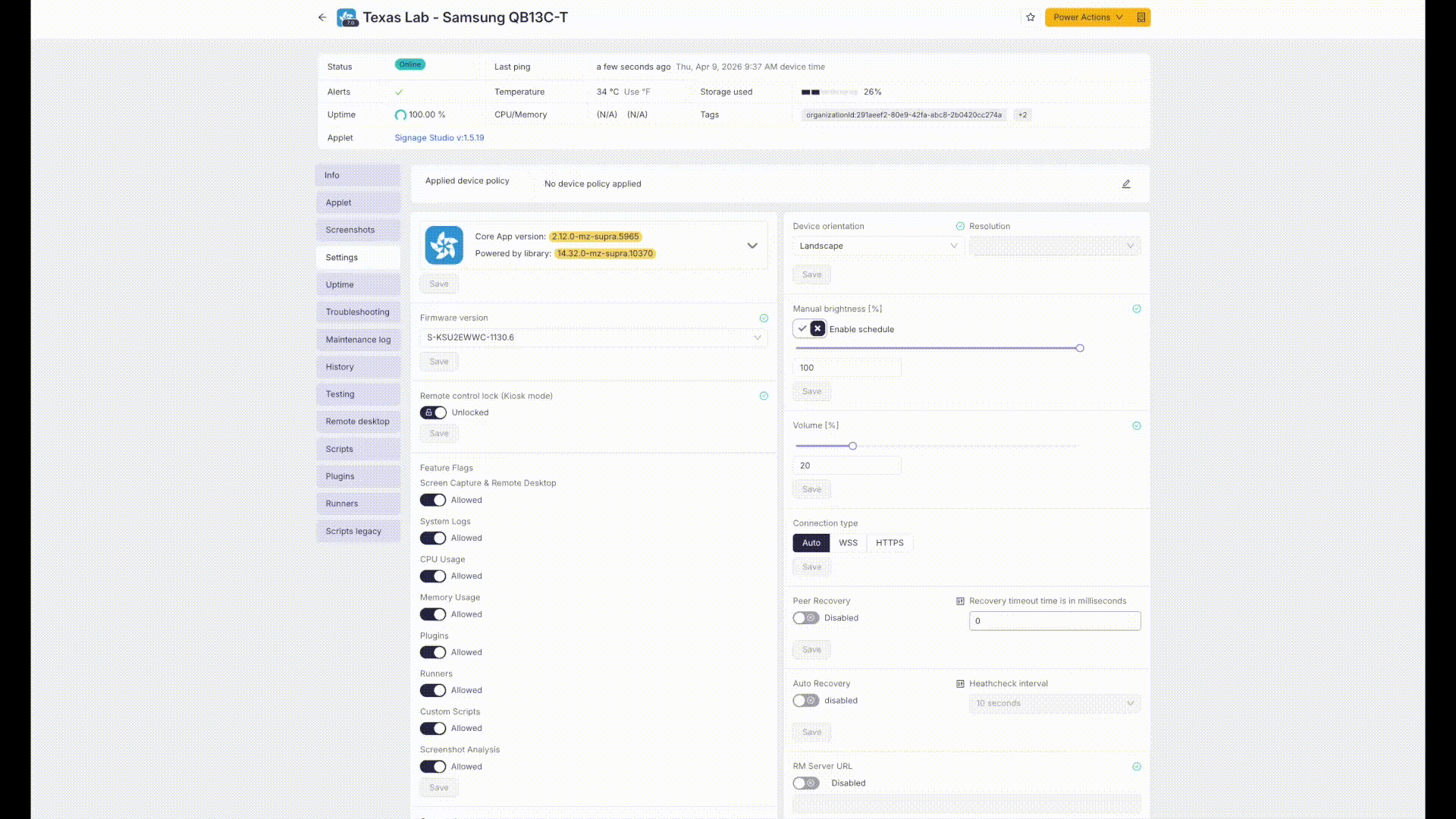
Task: Click the Alerts green checkmark icon
Action: (399, 92)
